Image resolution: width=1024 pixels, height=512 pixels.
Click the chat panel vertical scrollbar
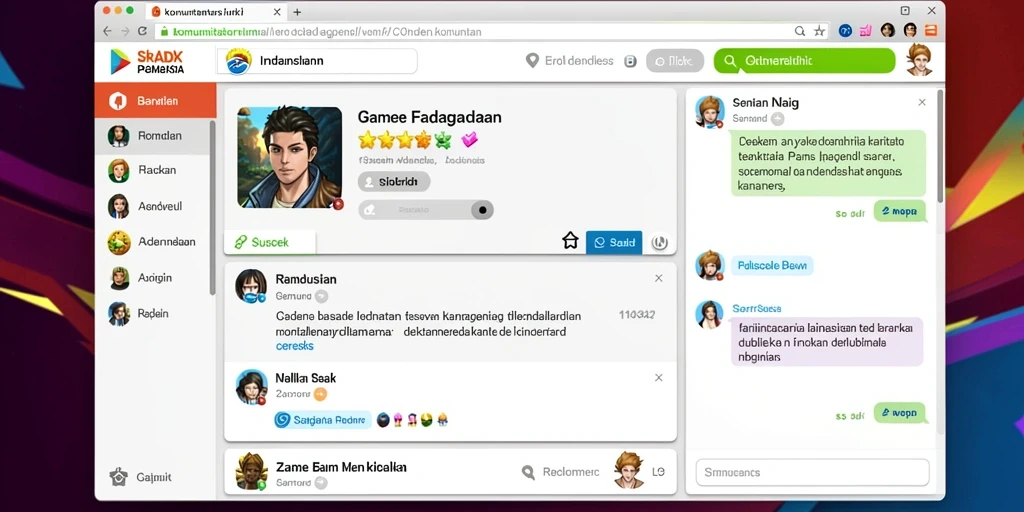[940, 145]
